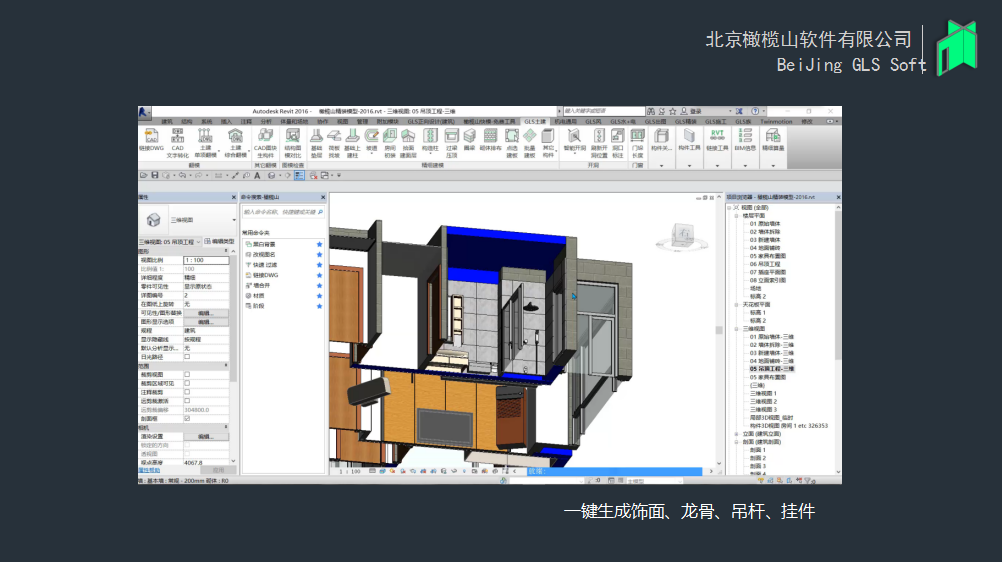
Task: Select the 坡道 ramp tool
Action: click(371, 141)
